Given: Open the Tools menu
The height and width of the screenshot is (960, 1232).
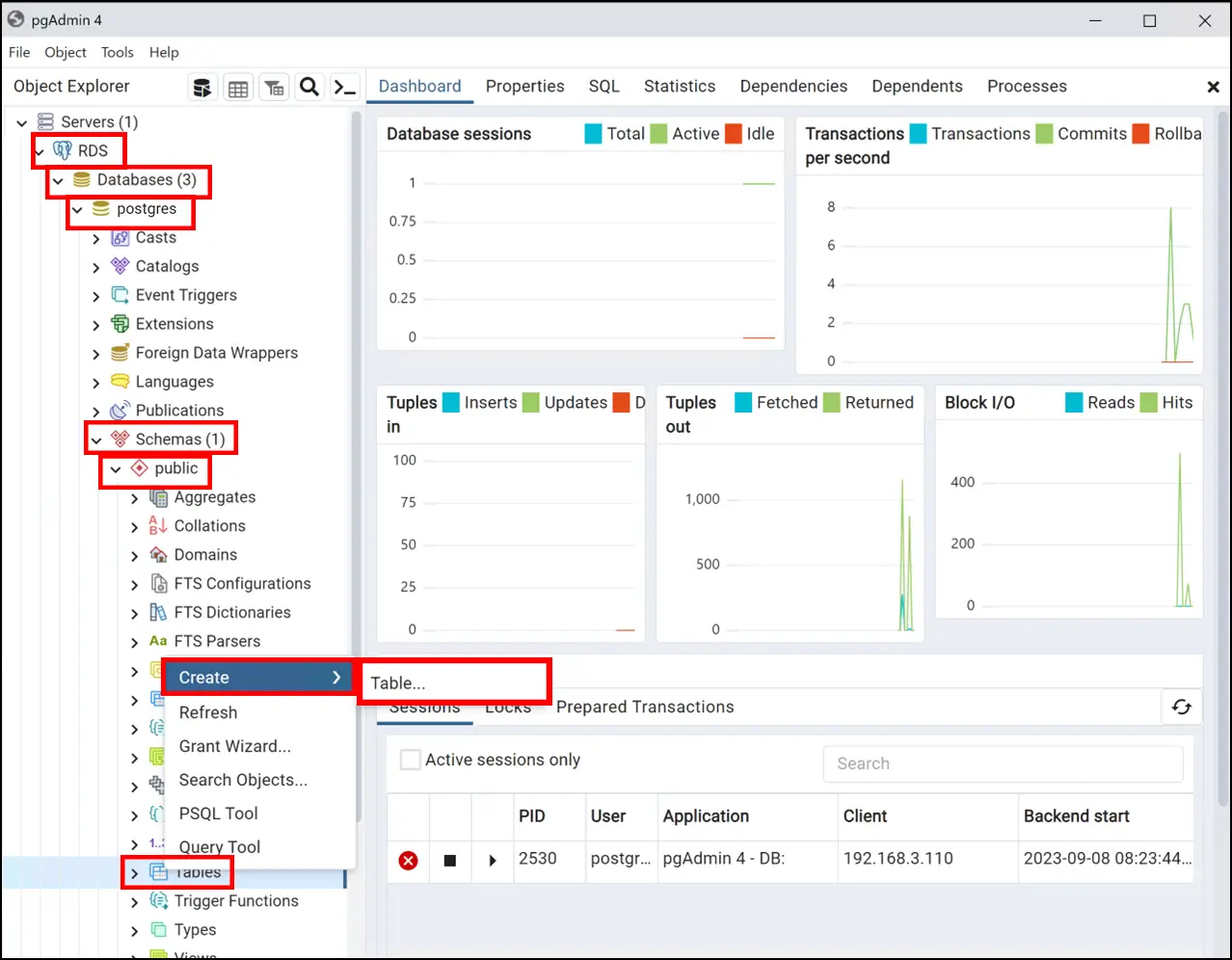Looking at the screenshot, I should pos(118,52).
